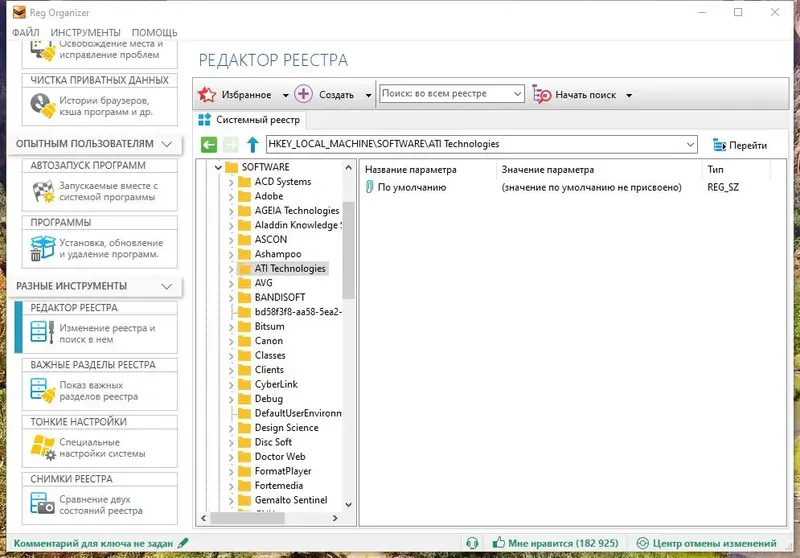
Task: Expand the Classes tree node
Action: pyautogui.click(x=231, y=356)
